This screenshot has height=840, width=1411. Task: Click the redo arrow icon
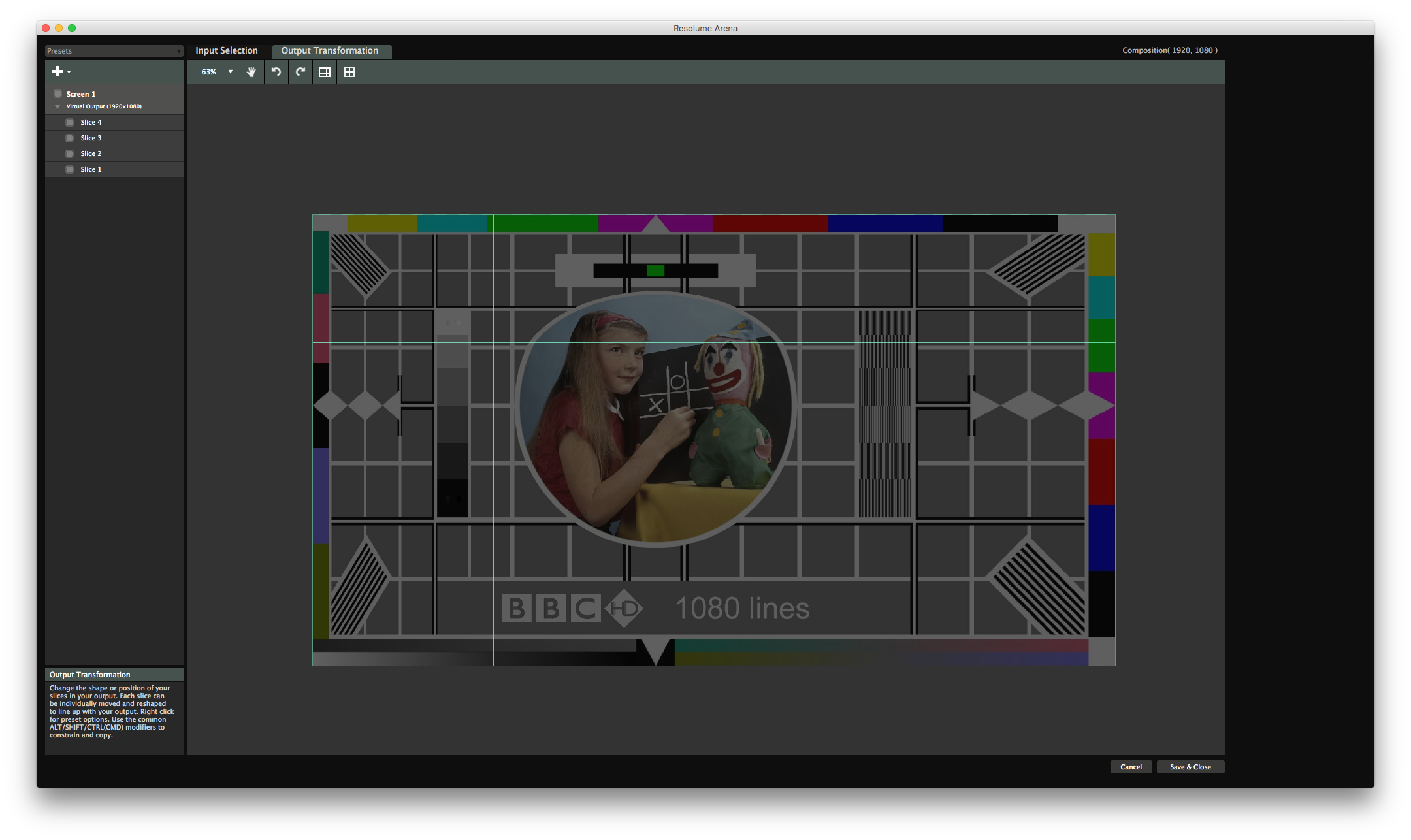(x=300, y=72)
